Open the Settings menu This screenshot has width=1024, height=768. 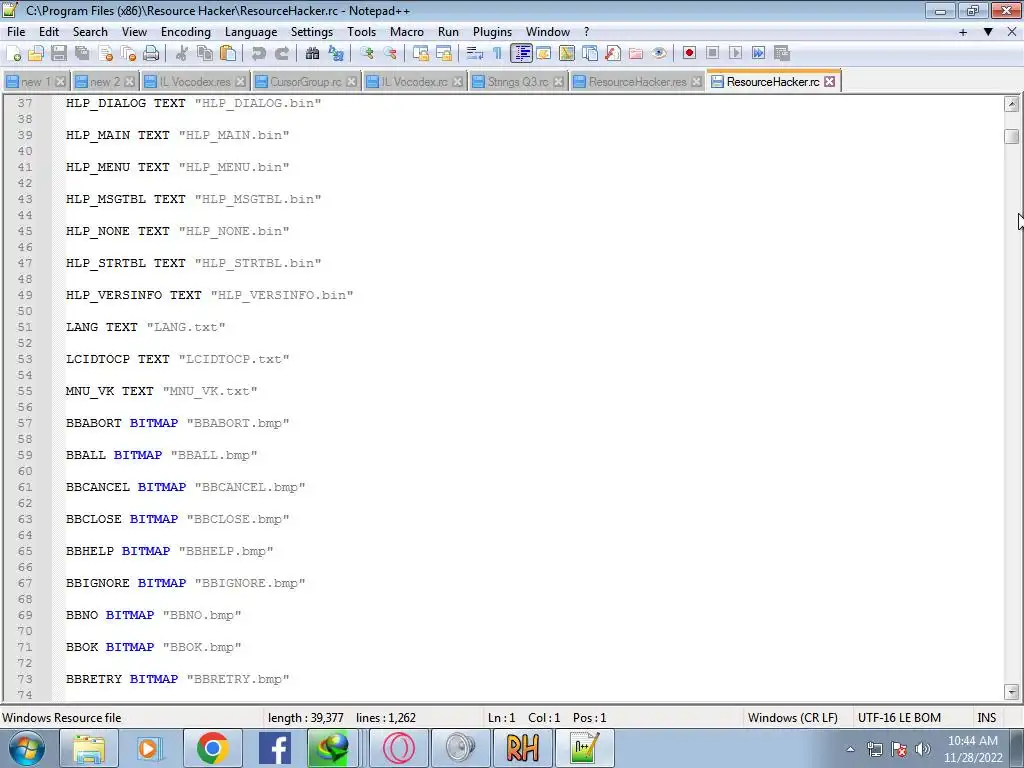pos(312,32)
